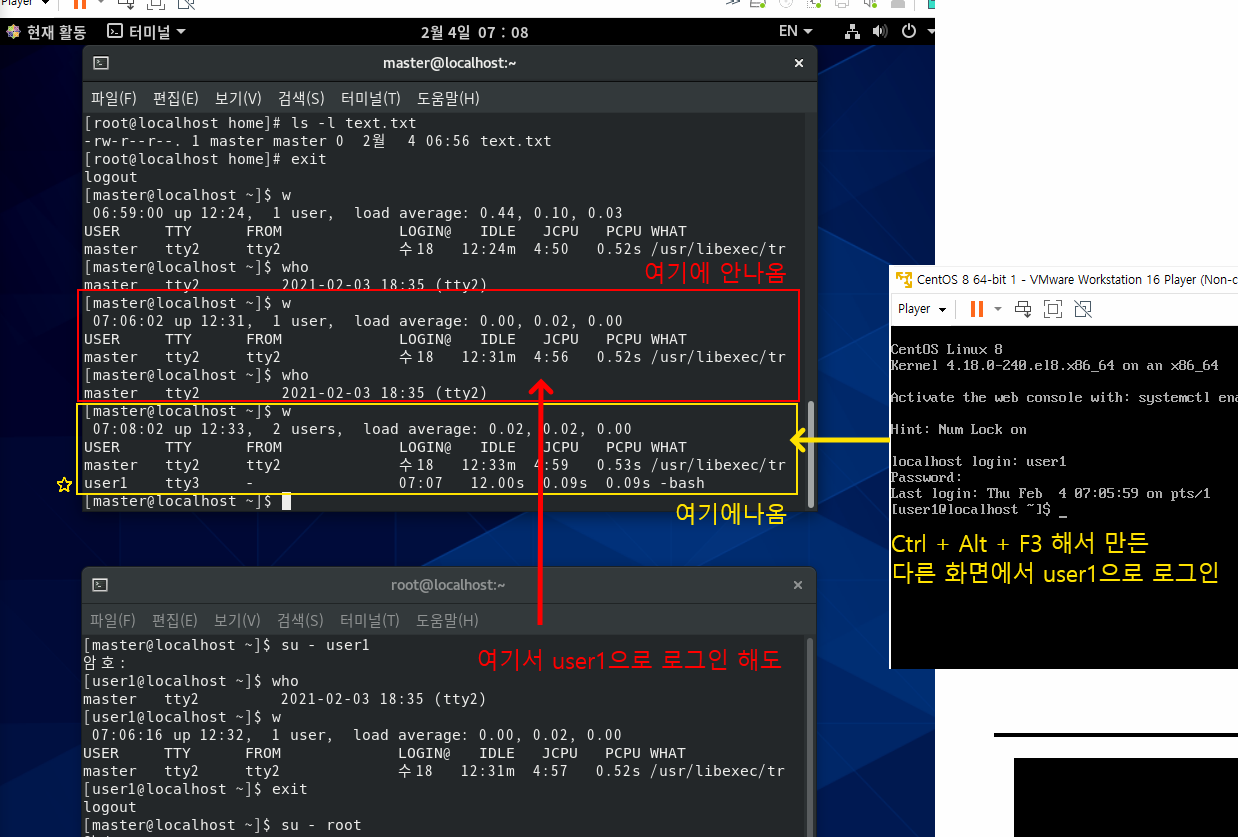Open 검색(S) menu in master@localhost terminal

point(301,98)
